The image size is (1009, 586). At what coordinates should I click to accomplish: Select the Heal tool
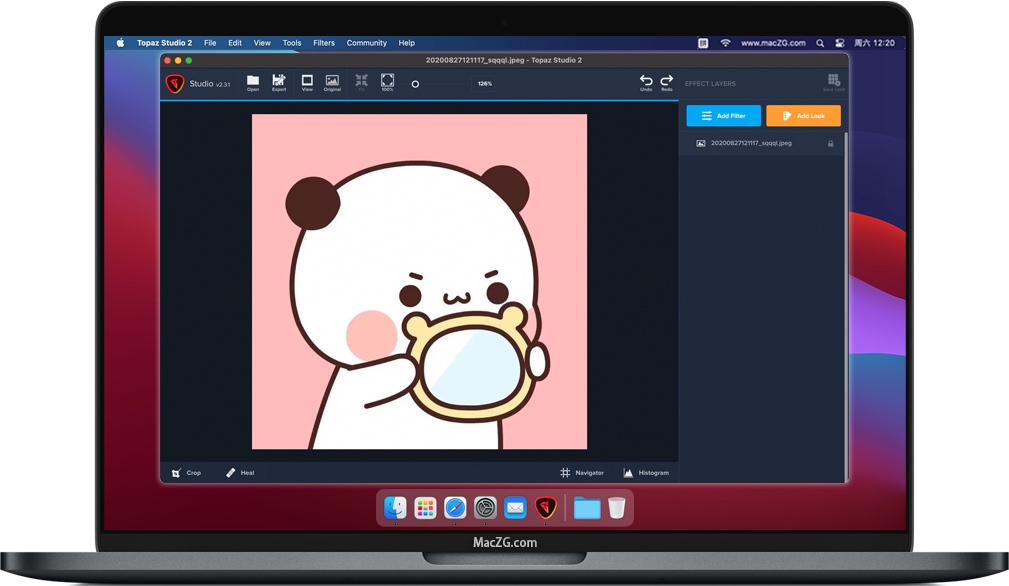tap(240, 472)
